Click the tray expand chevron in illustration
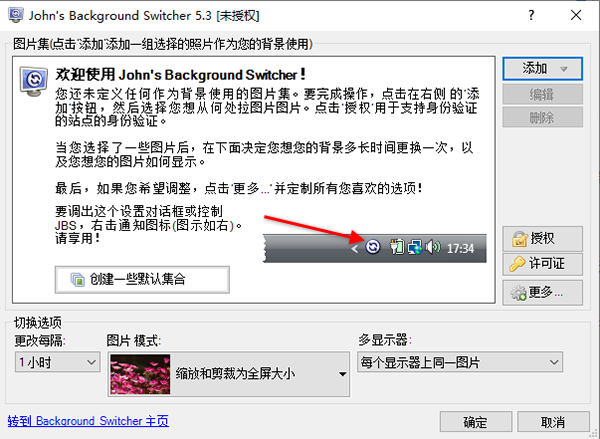Viewport: 600px width, 439px height. click(x=355, y=249)
